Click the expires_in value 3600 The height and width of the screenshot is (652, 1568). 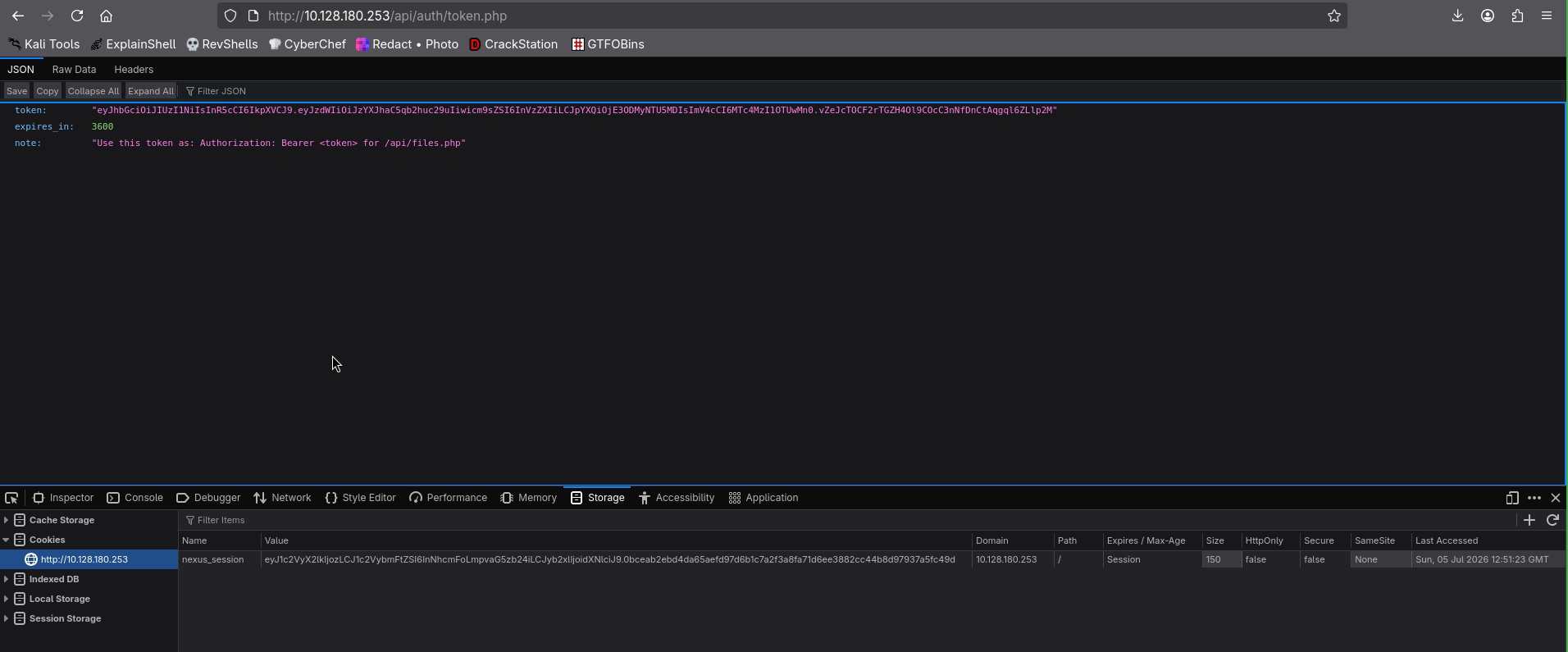coord(103,126)
